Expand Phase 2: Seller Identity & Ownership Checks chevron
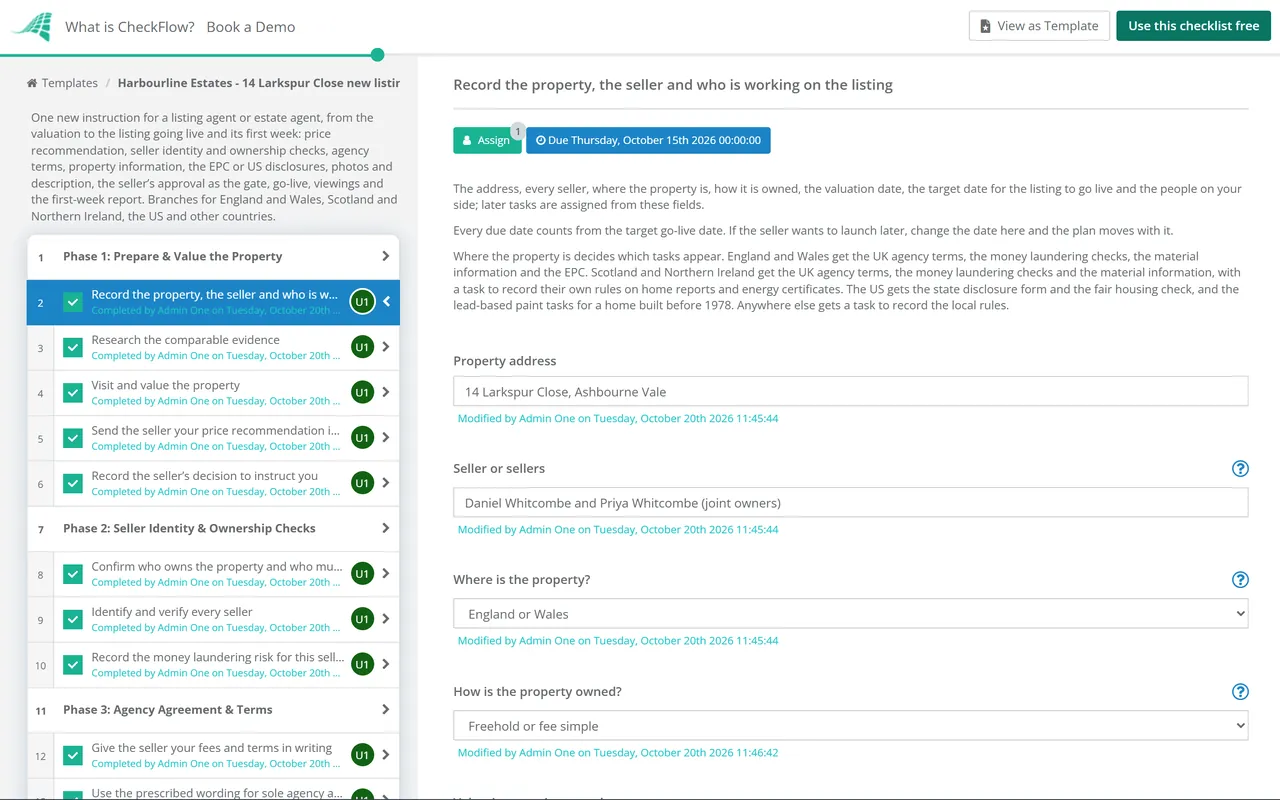This screenshot has height=800, width=1280. coord(386,528)
